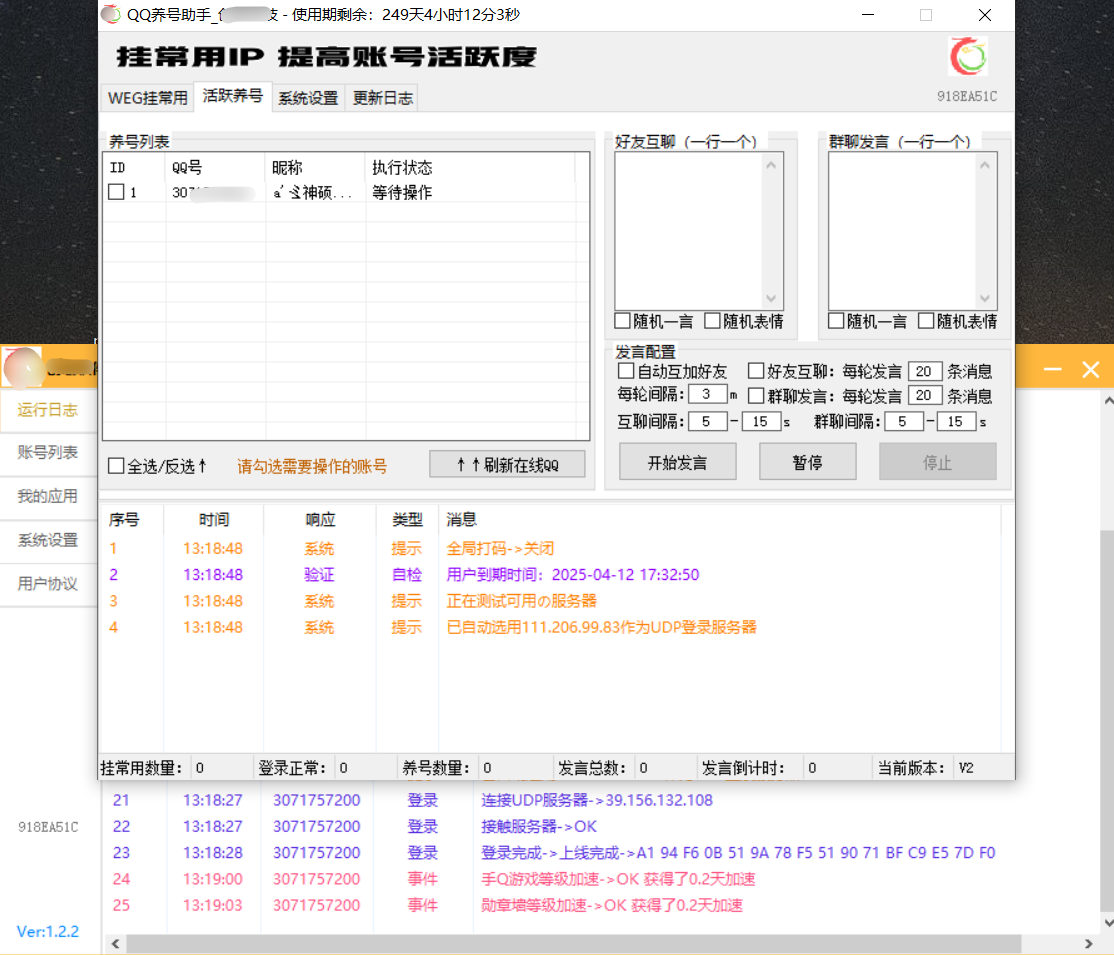Click the avatar in the orange window
The width and height of the screenshot is (1114, 955).
22,368
